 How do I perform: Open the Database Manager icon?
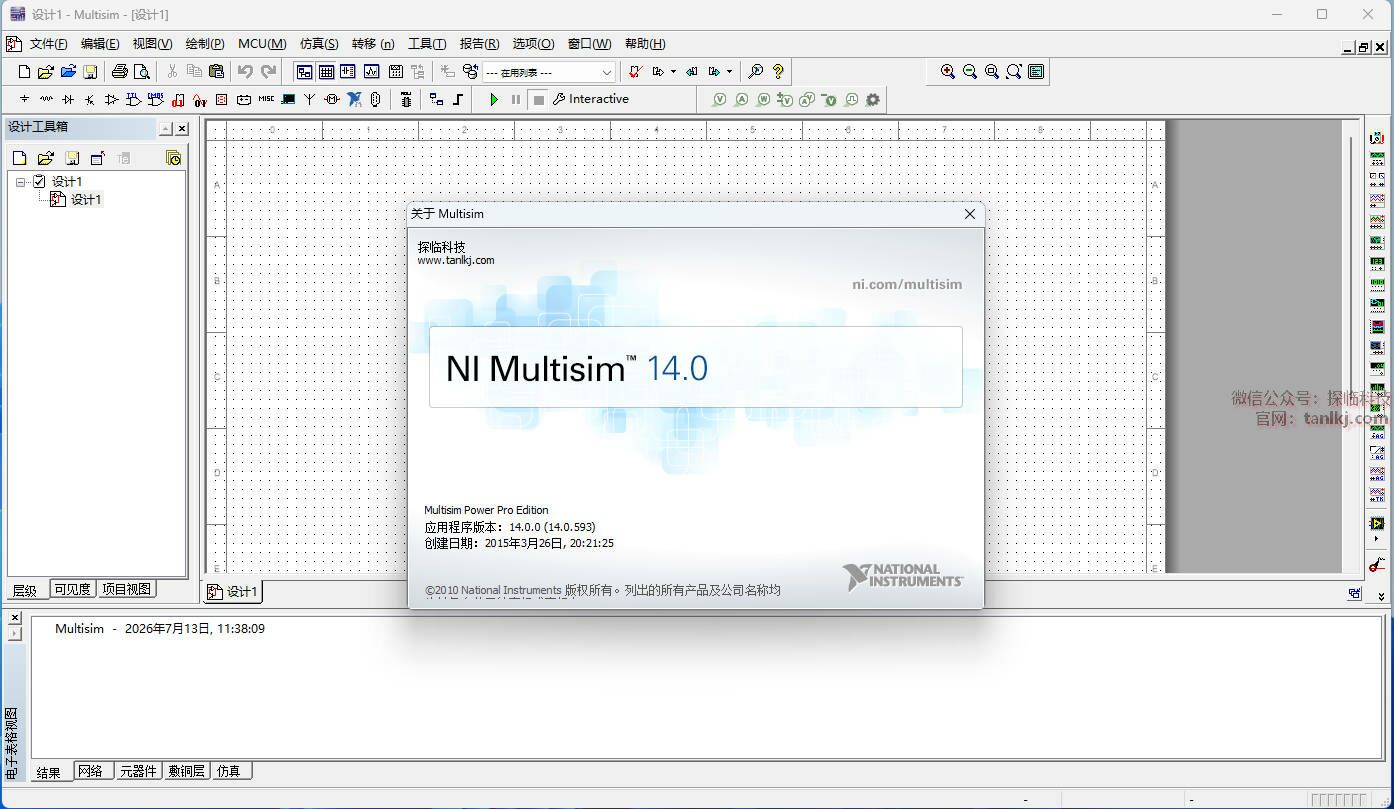tap(470, 72)
